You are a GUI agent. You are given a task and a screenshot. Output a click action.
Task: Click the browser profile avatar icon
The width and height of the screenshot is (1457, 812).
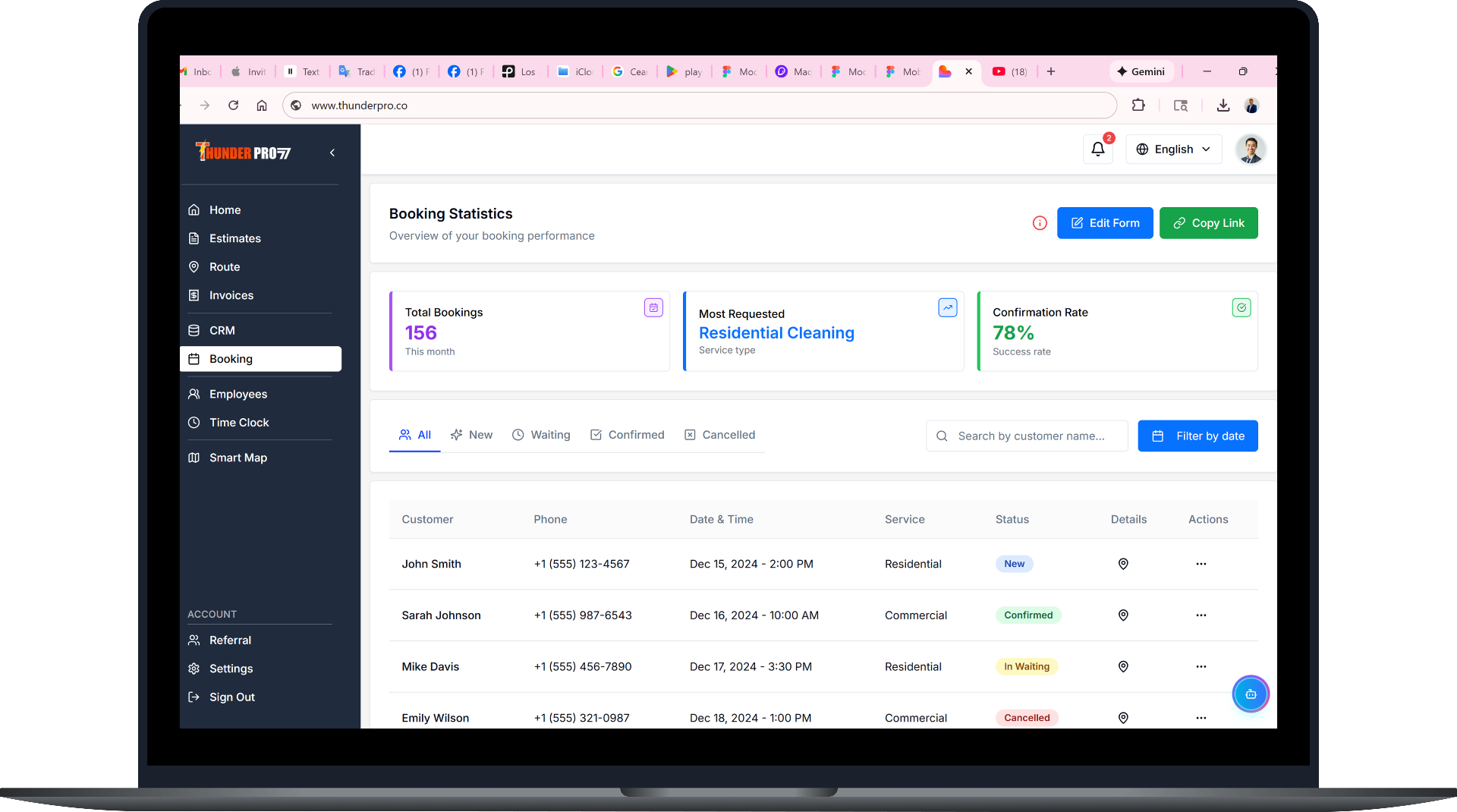(x=1252, y=105)
